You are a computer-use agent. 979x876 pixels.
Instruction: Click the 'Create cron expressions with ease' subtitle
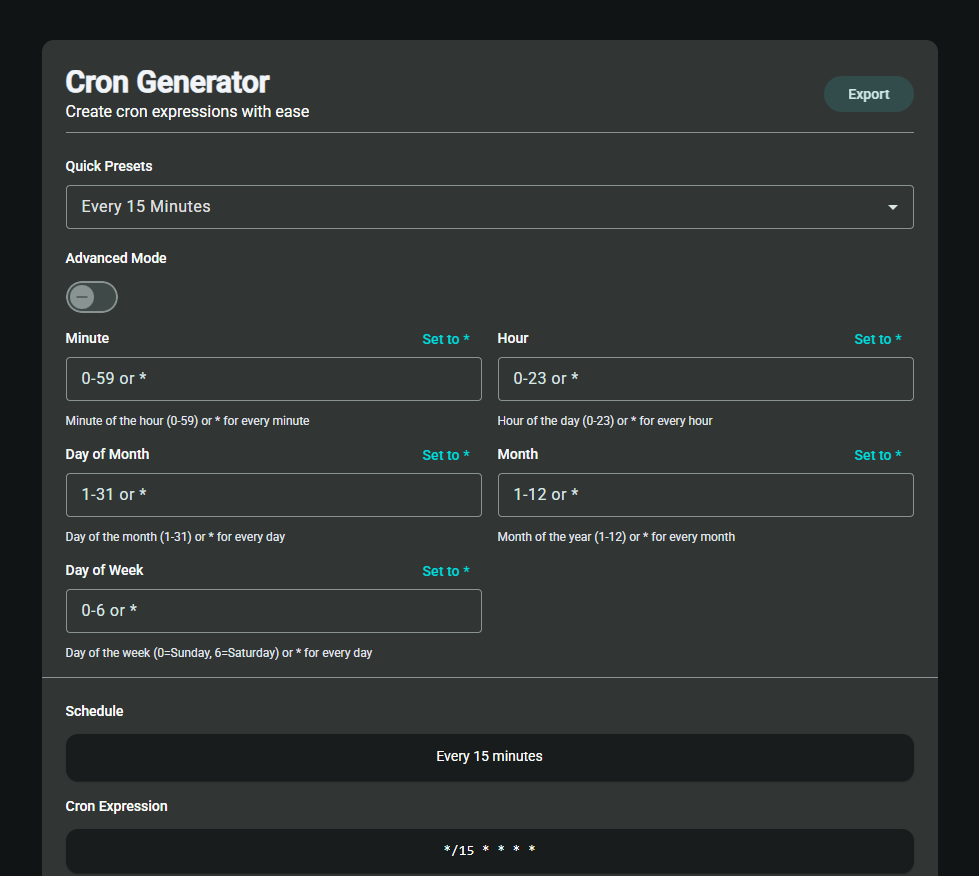pos(187,112)
